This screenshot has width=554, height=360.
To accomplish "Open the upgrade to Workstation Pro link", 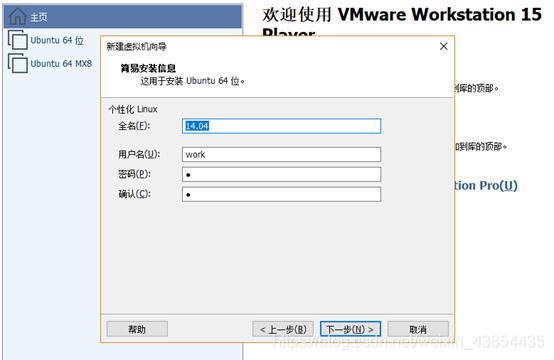I will (486, 185).
